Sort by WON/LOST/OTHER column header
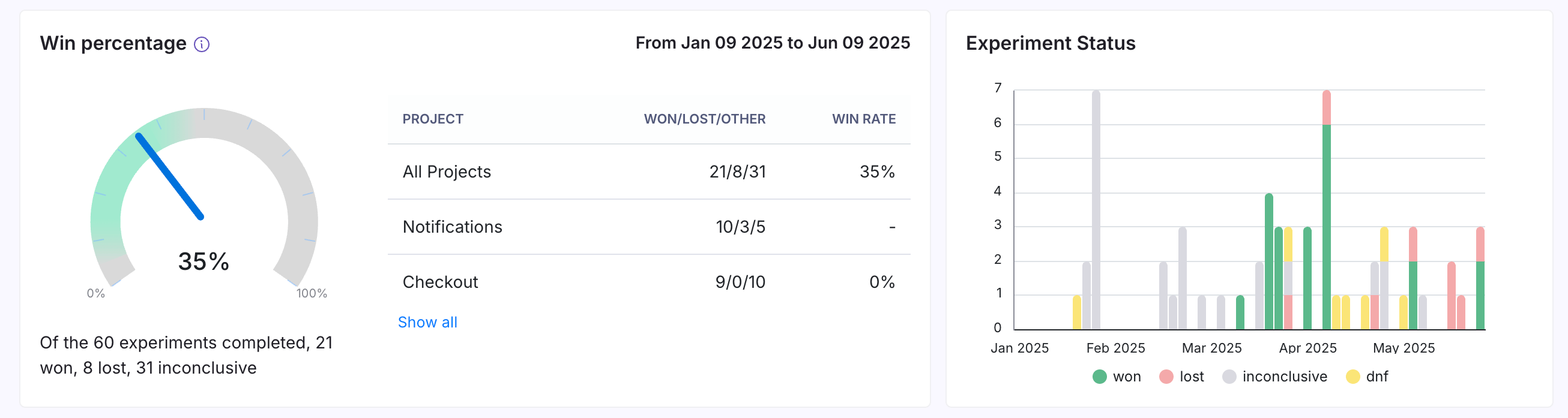1568x418 pixels. pyautogui.click(x=704, y=119)
